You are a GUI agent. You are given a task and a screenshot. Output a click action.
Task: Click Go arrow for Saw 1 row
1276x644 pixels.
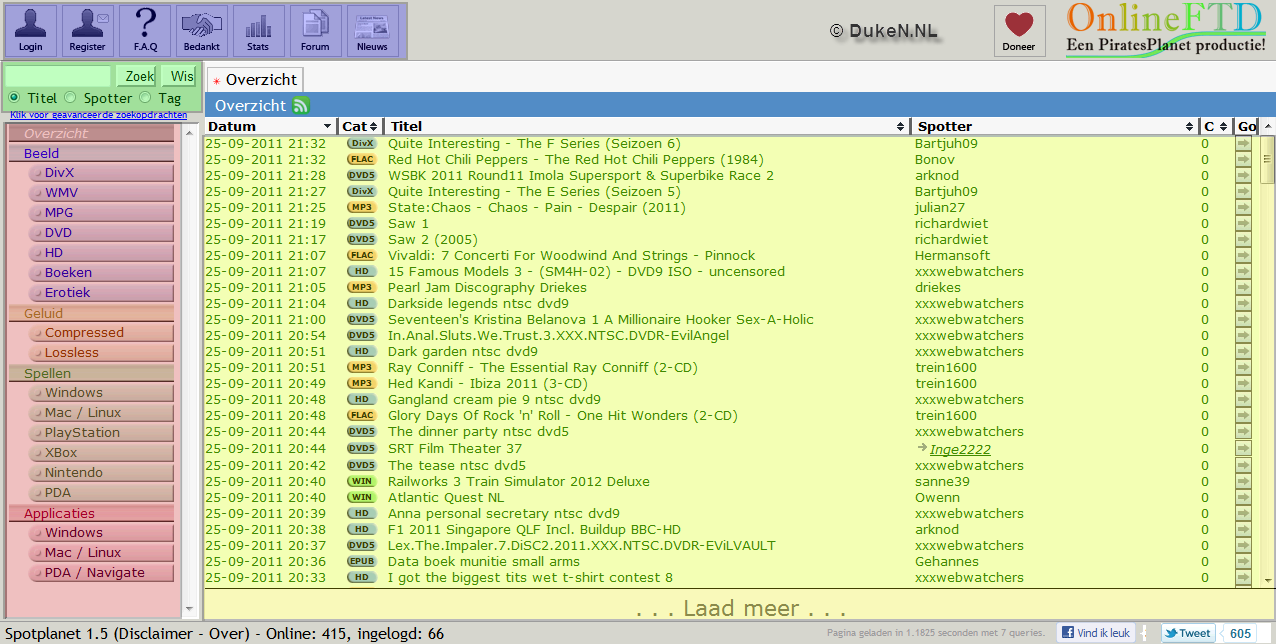1243,224
